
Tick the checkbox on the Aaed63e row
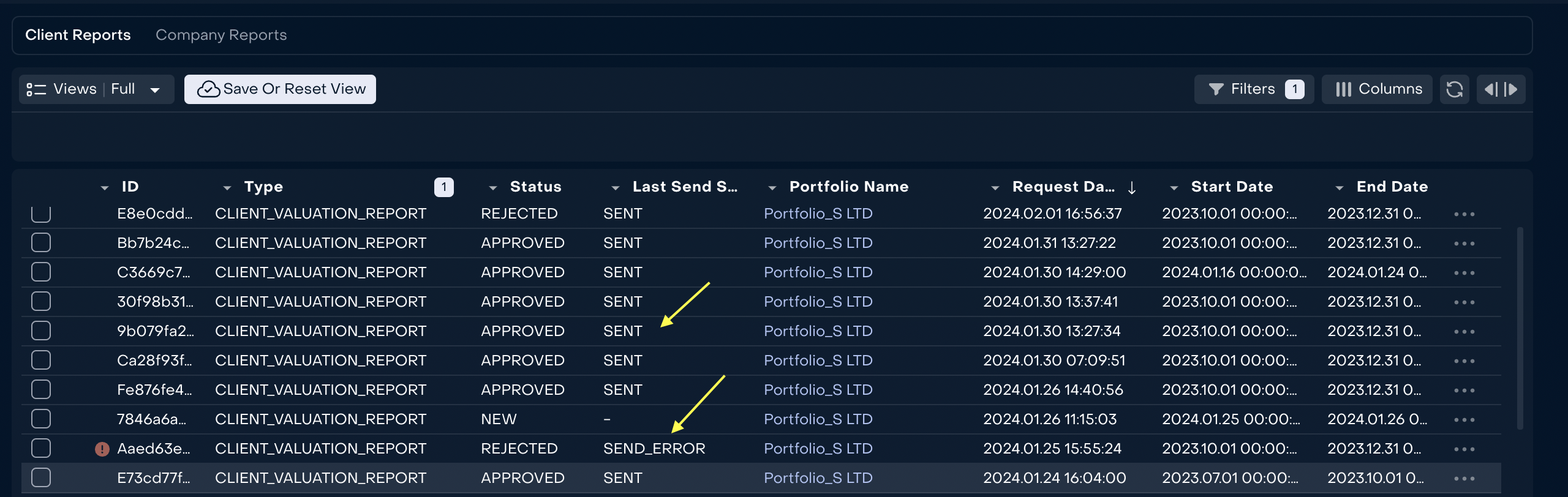[x=41, y=449]
